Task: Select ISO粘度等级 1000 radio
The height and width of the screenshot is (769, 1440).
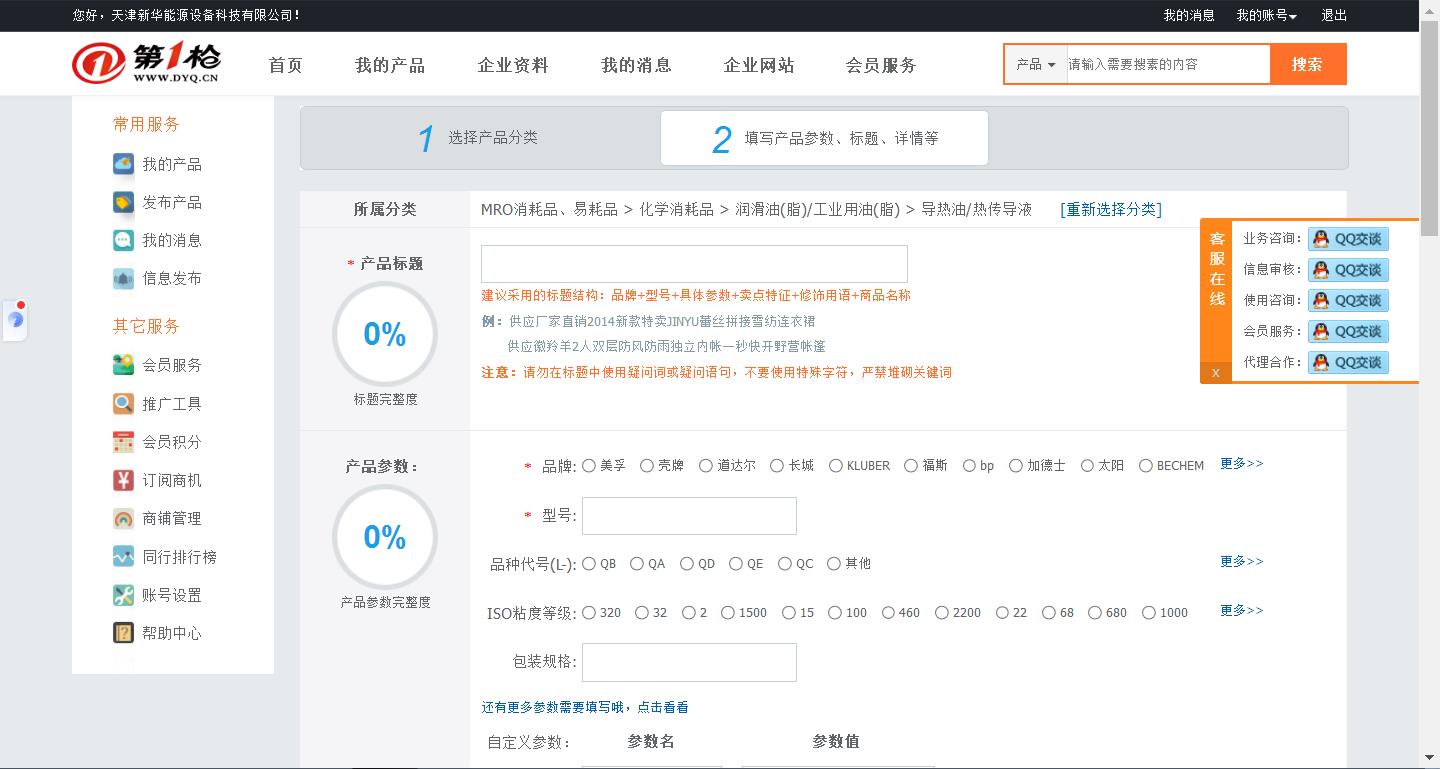Action: coord(1149,612)
